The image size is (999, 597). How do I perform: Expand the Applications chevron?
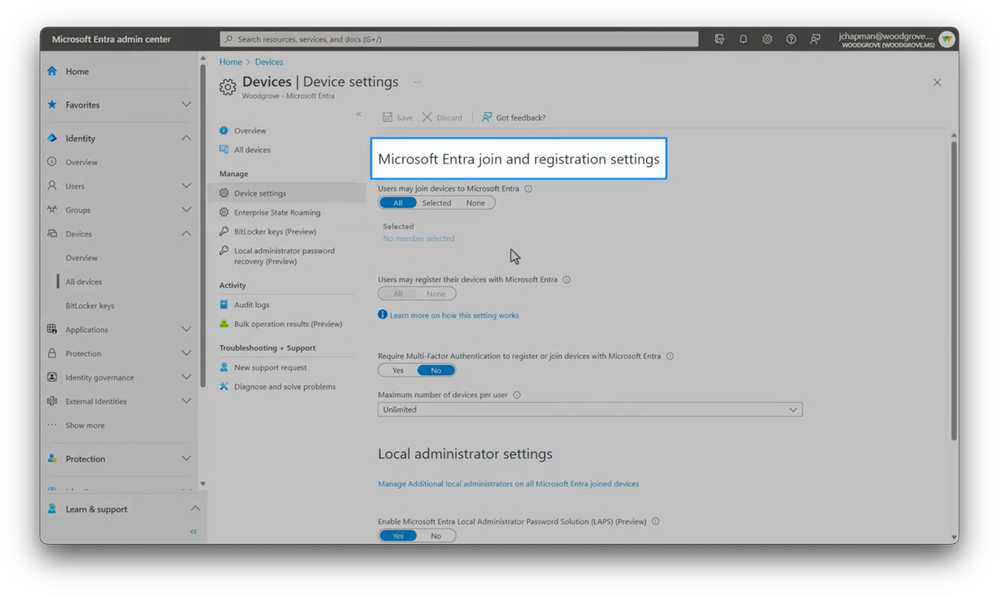coord(186,329)
